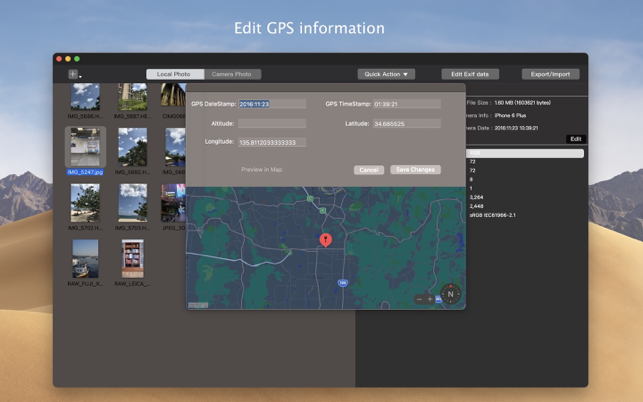Zoom in the map with plus button
The height and width of the screenshot is (402, 643).
[x=430, y=299]
